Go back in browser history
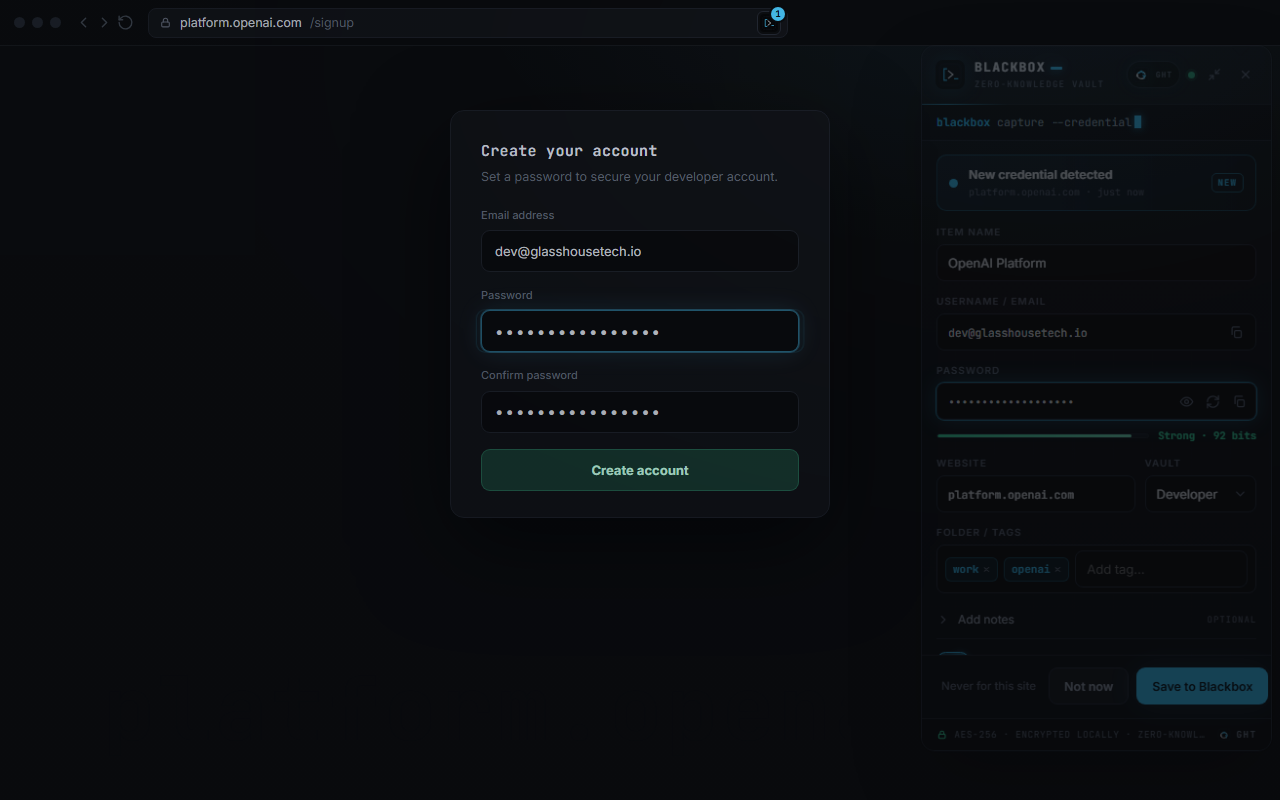 (84, 22)
